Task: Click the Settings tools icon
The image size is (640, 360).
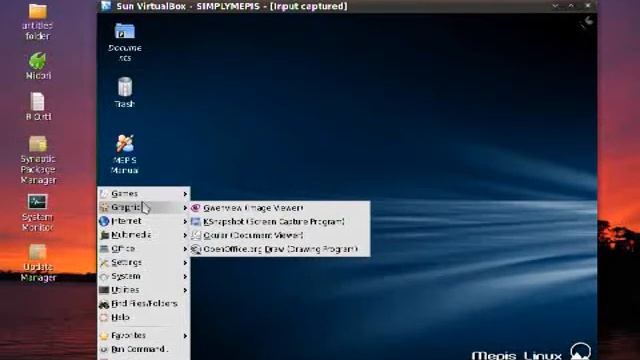Action: tap(104, 262)
